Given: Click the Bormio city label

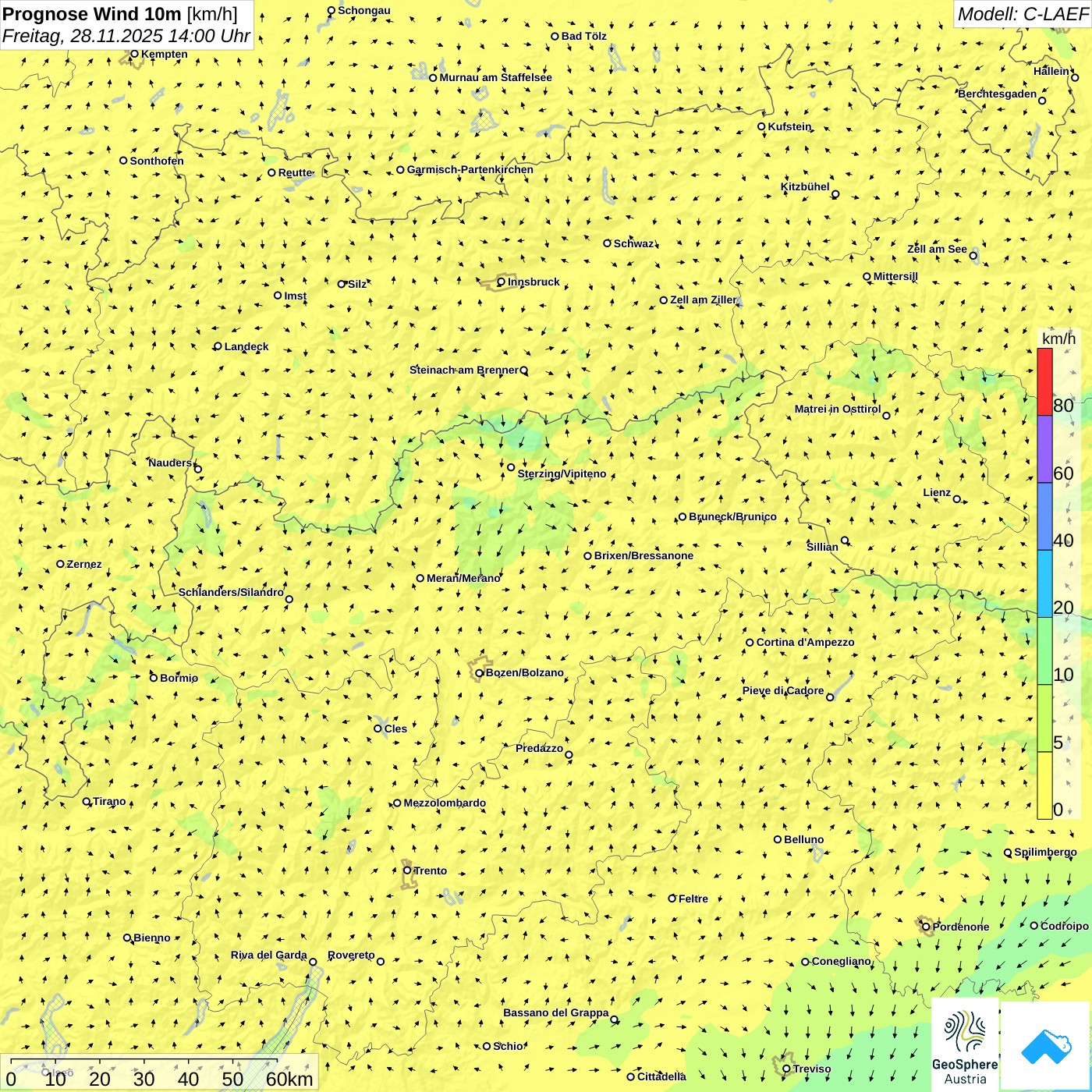Looking at the screenshot, I should tap(179, 678).
